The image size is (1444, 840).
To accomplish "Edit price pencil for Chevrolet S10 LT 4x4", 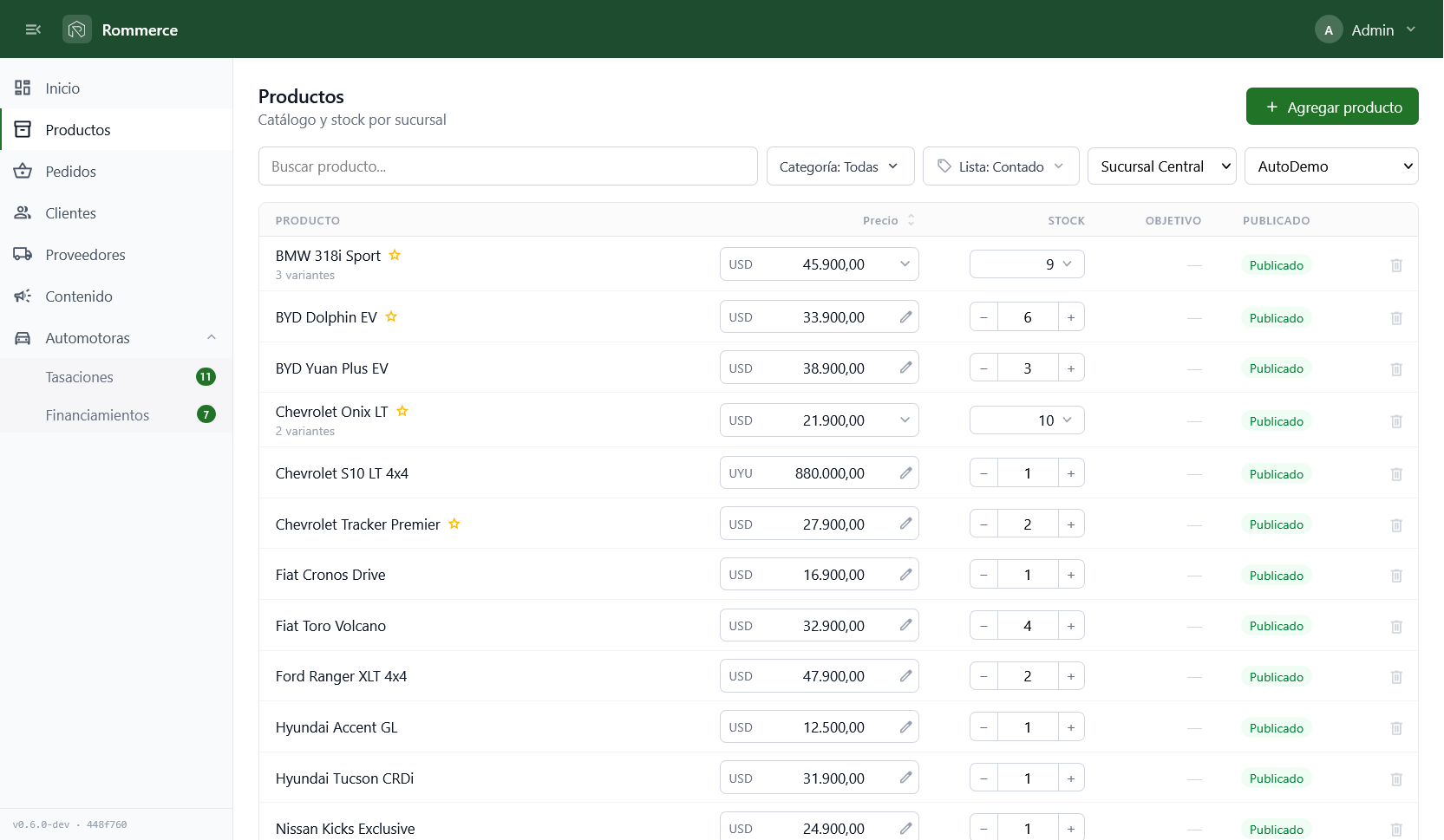I will [x=905, y=472].
